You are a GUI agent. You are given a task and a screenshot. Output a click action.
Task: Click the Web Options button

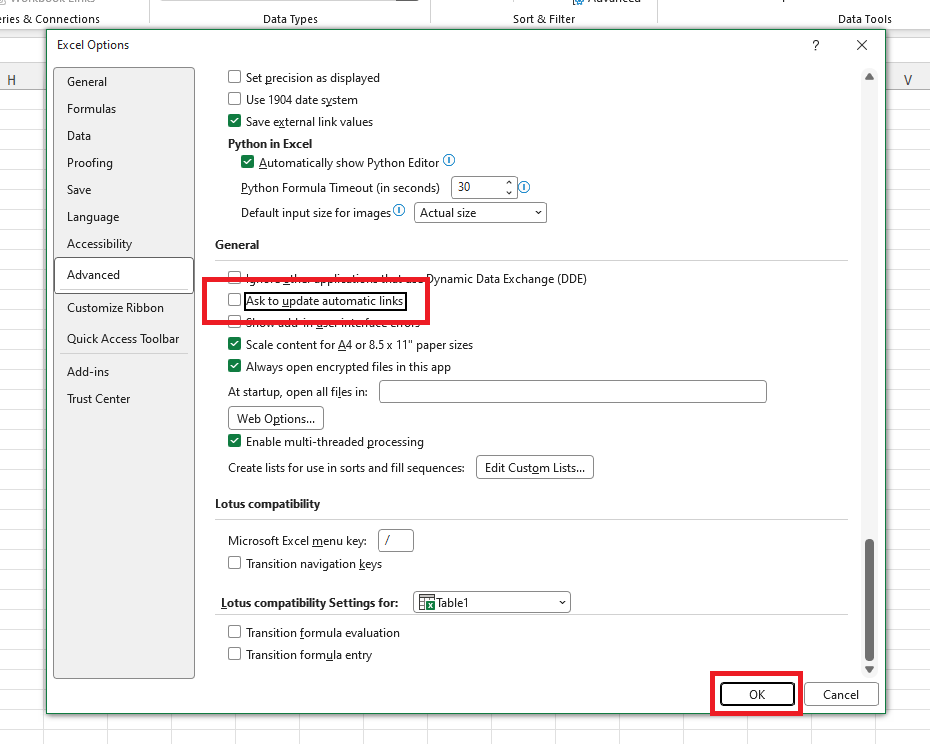point(276,418)
